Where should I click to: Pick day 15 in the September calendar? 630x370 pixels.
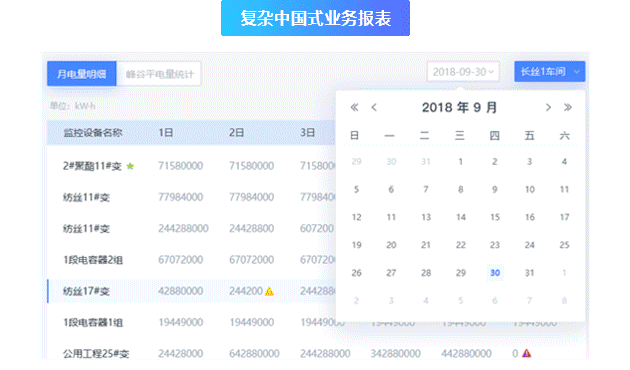[x=495, y=217]
